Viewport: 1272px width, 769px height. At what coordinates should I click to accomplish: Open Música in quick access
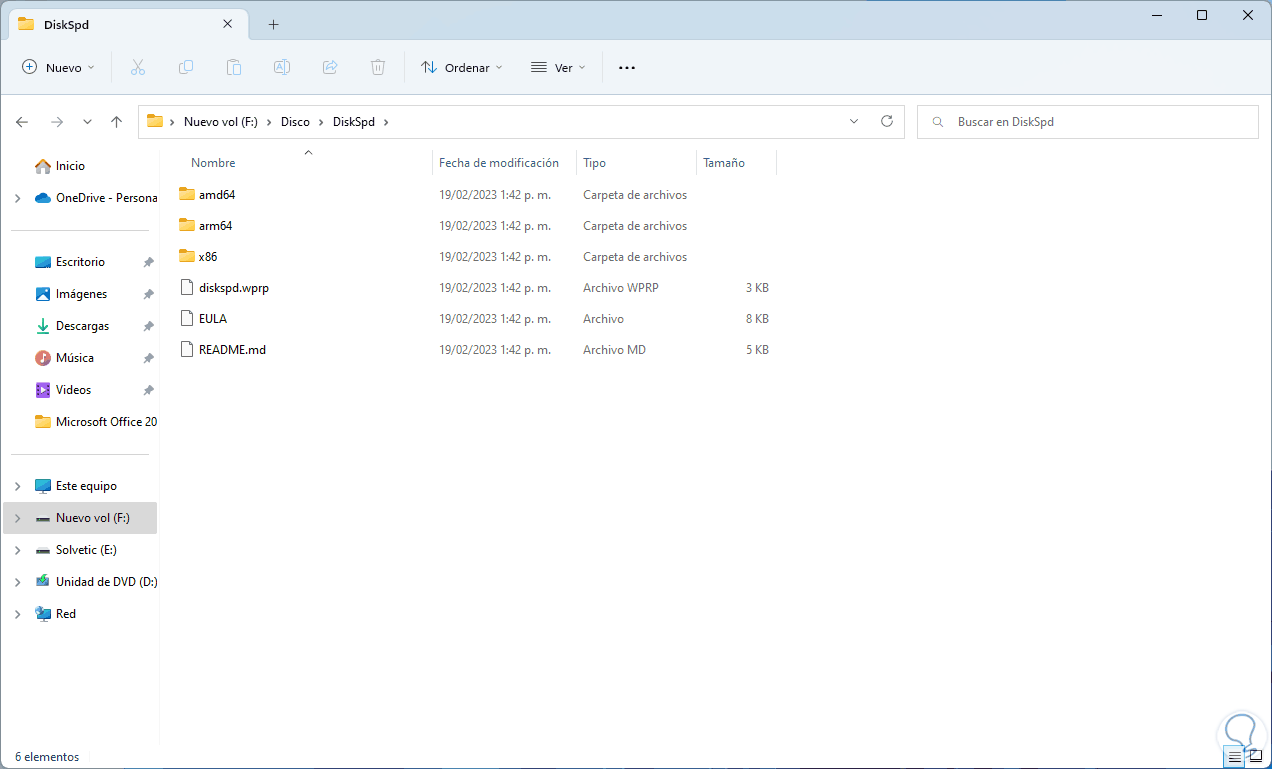(75, 358)
